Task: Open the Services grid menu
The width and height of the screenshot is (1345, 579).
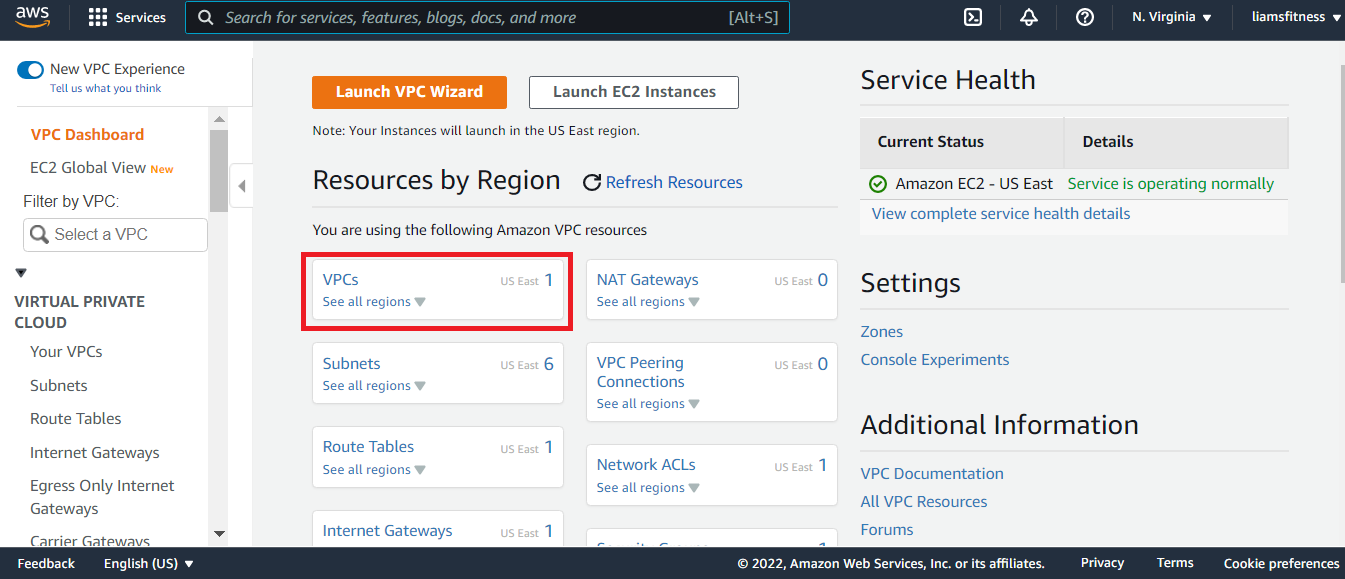Action: click(x=97, y=17)
